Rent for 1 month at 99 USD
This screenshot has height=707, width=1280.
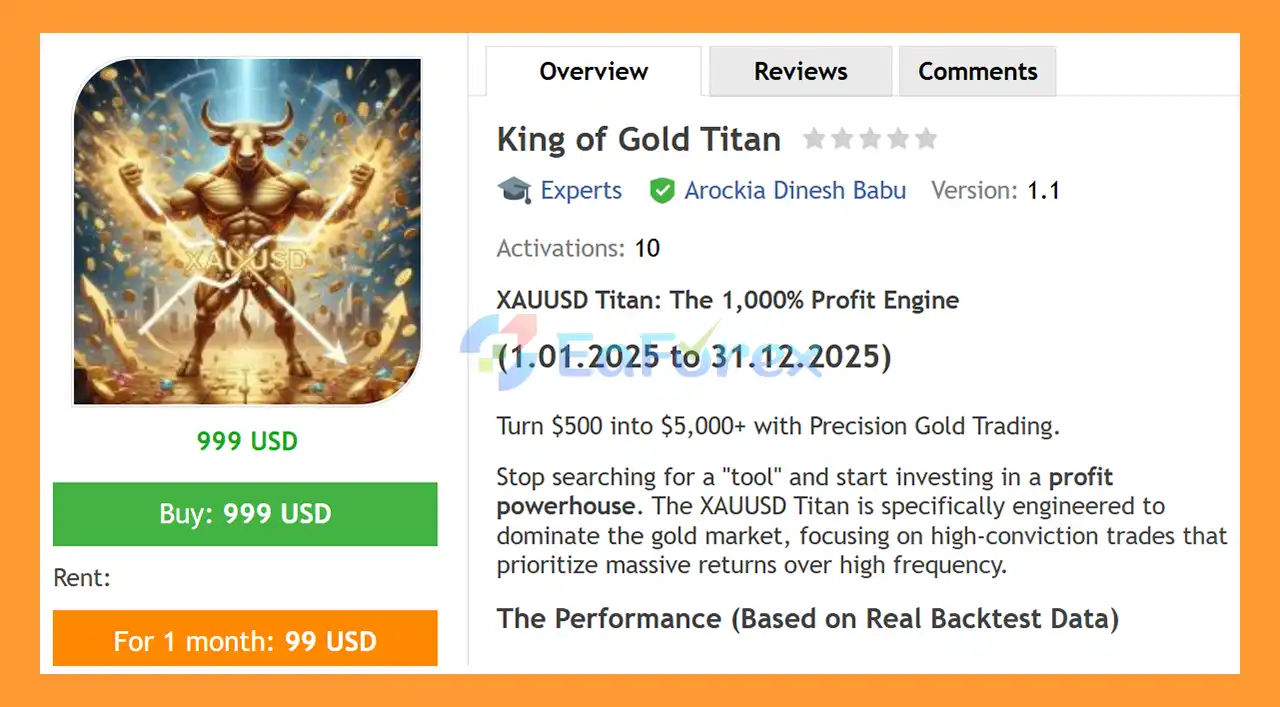coord(245,640)
